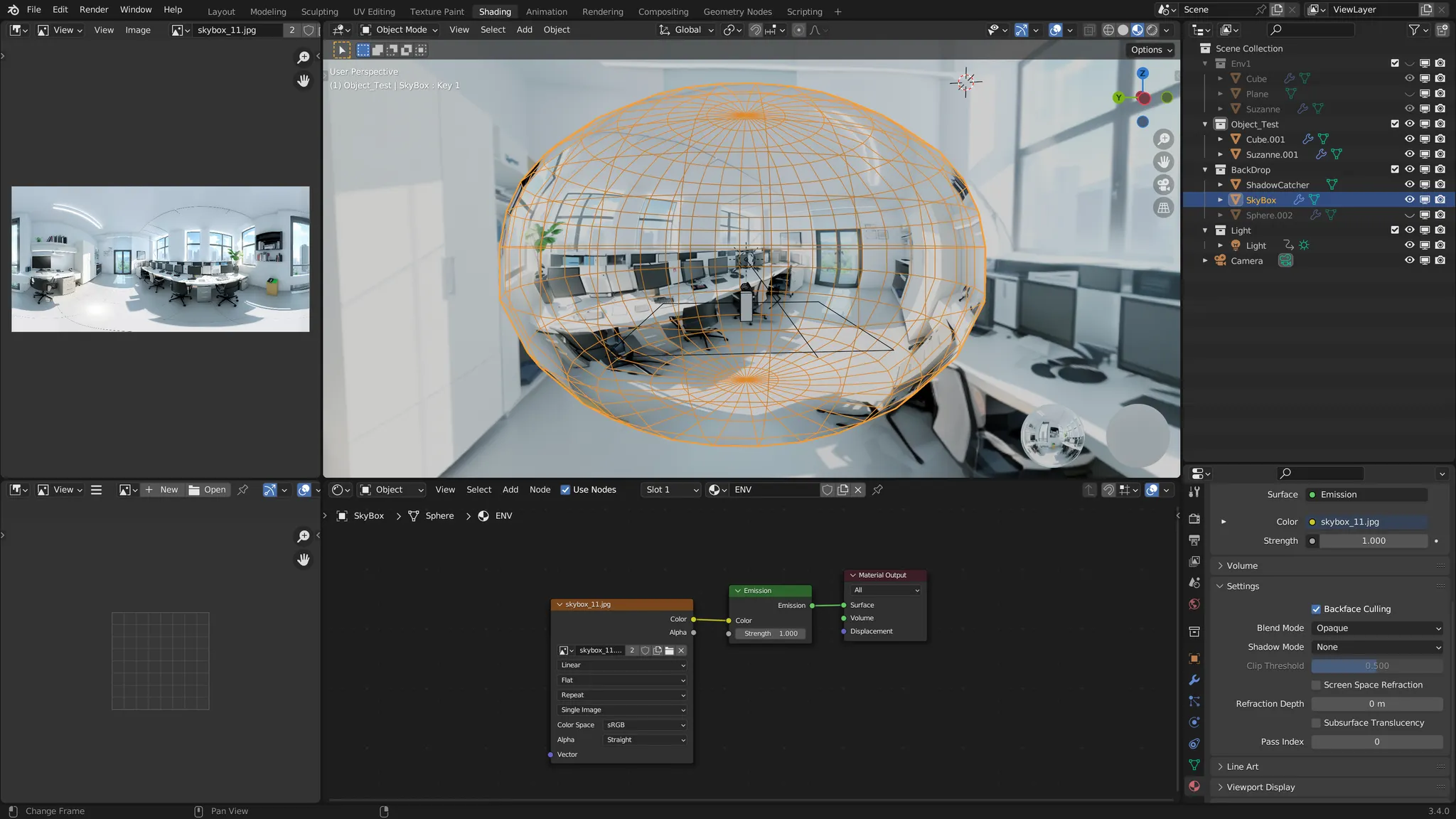1456x819 pixels.
Task: Click the zoom magnifier icon in 3D viewport
Action: [x=1163, y=139]
